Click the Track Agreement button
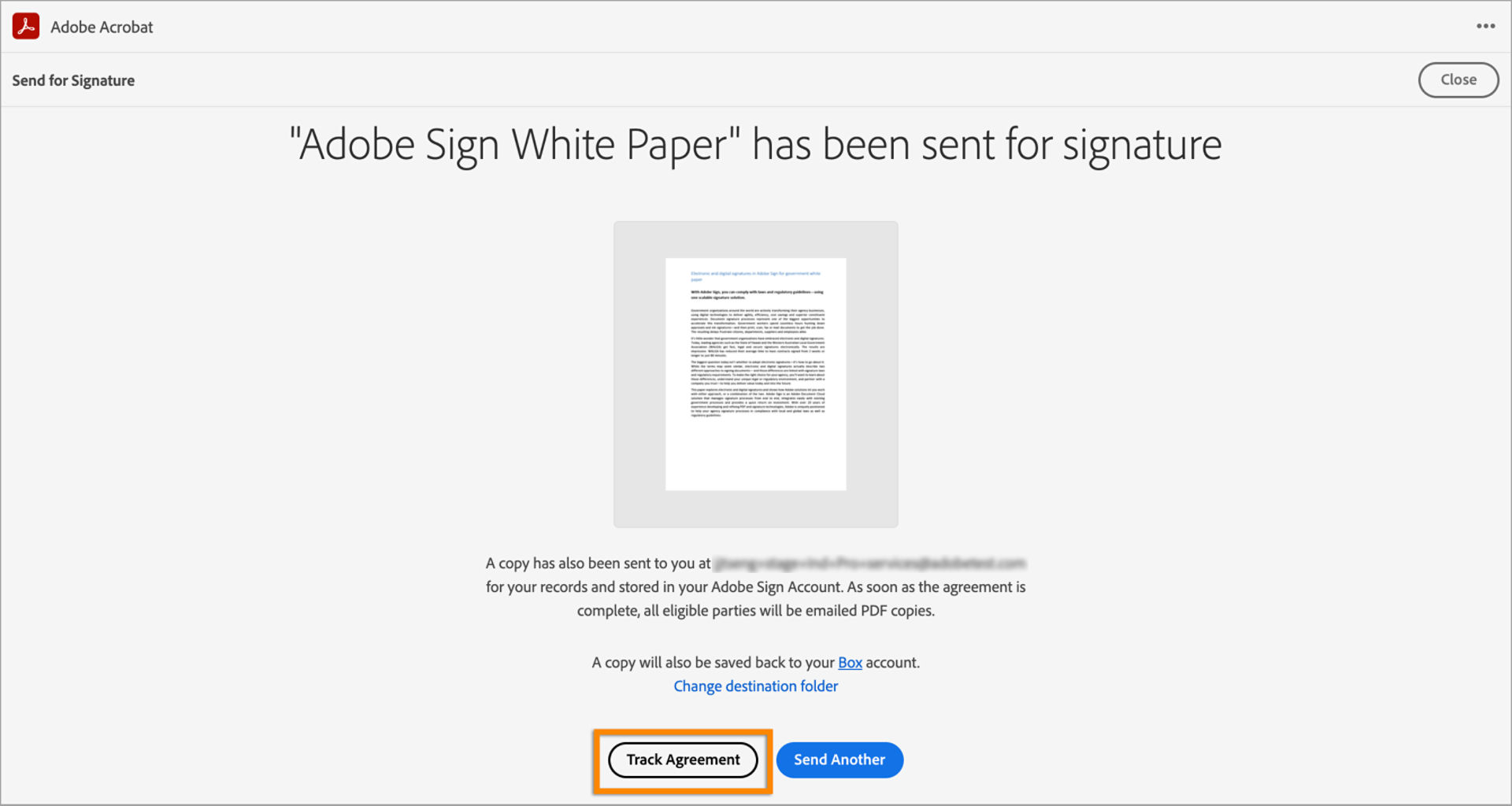 (x=683, y=760)
